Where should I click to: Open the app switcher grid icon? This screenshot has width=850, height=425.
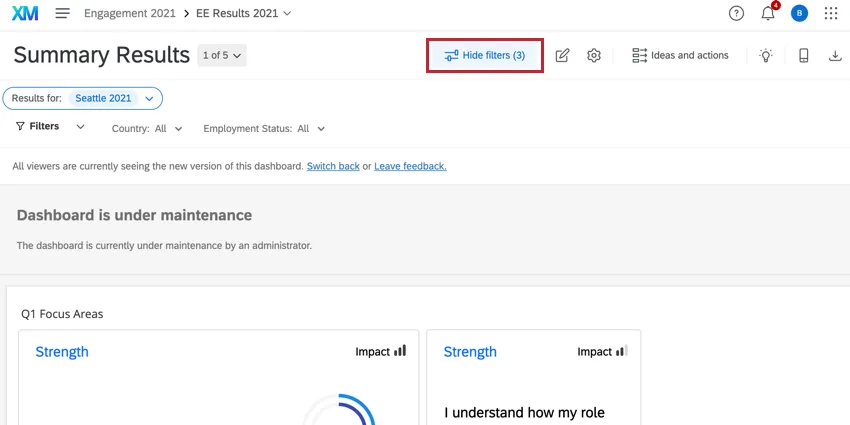[x=831, y=14]
